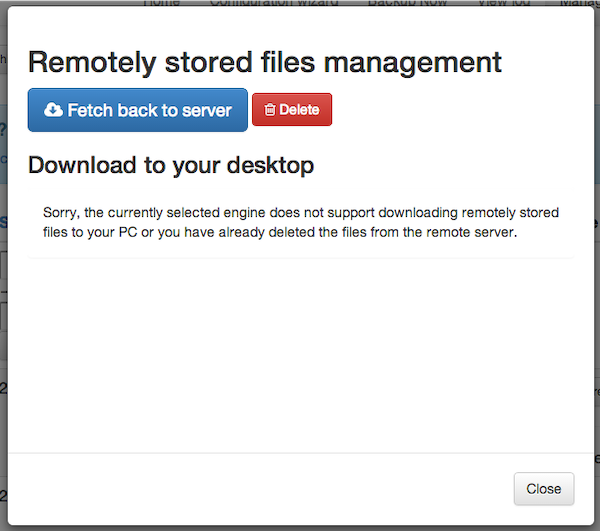Click the dimmed backdrop below the dialog
This screenshot has height=531, width=600.
pos(300,528)
